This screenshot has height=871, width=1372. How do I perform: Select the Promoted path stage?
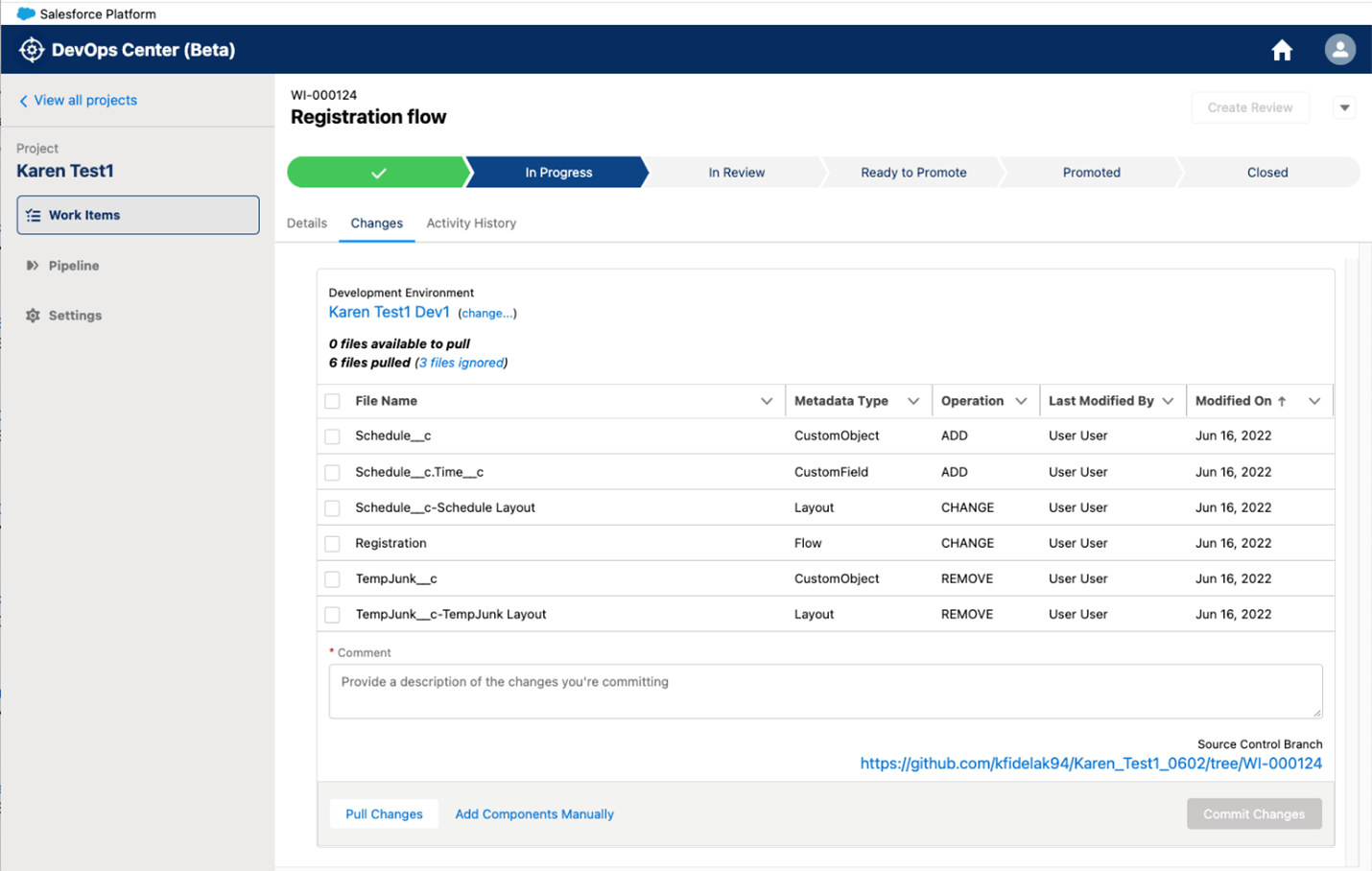1092,173
